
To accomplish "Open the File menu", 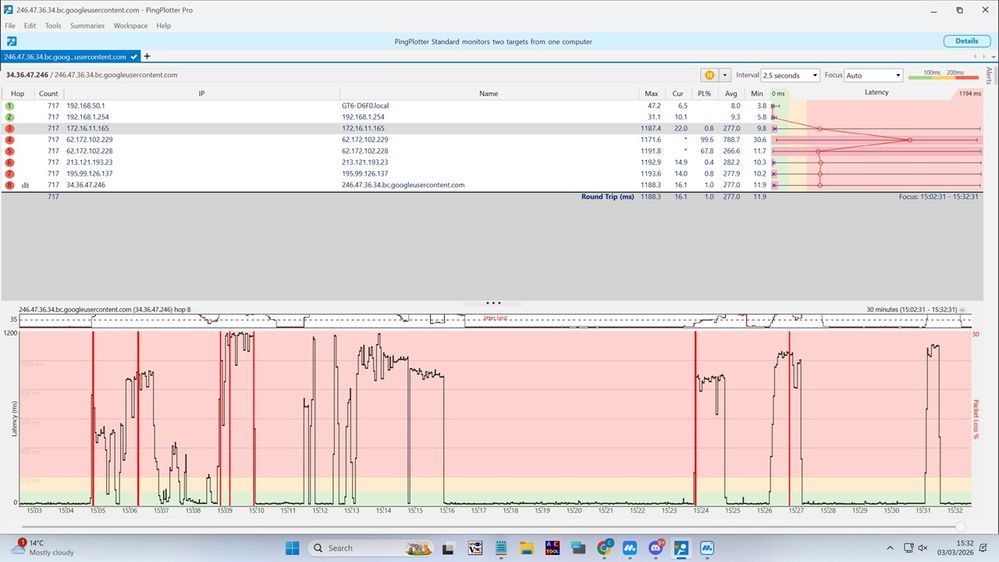I will (x=10, y=25).
